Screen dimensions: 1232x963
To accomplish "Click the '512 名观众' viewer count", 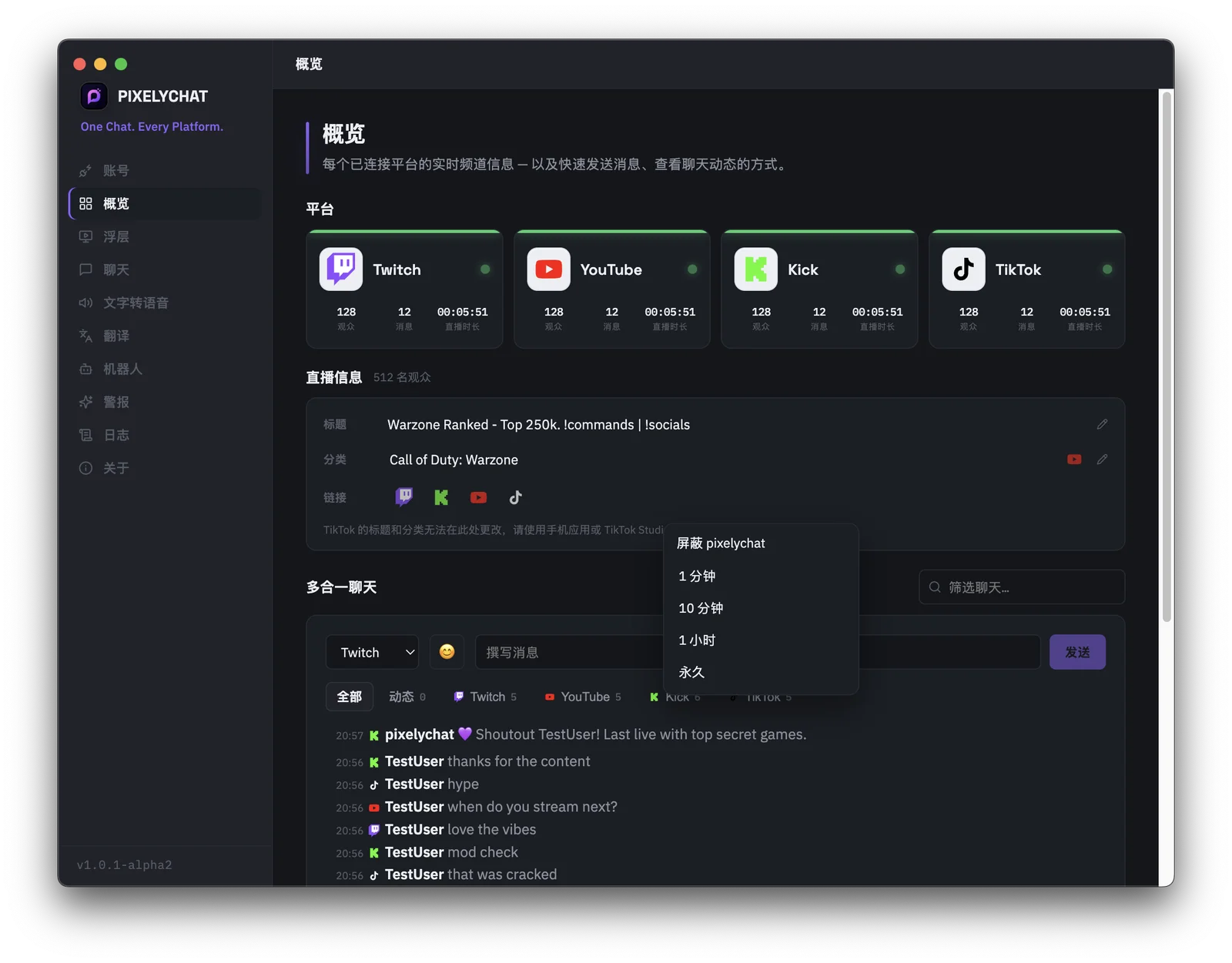I will (x=402, y=377).
